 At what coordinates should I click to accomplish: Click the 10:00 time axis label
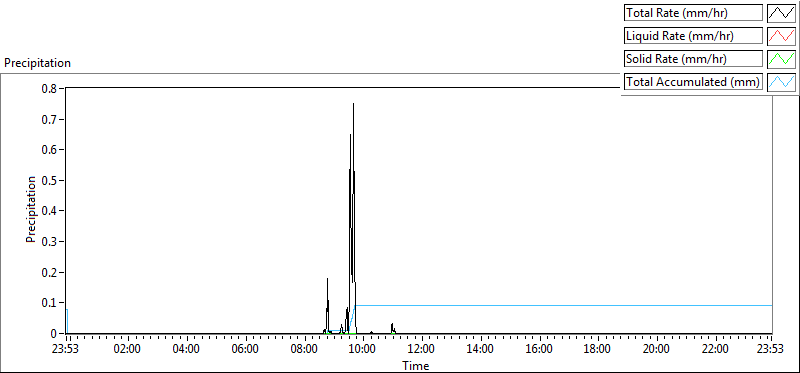pyautogui.click(x=362, y=350)
